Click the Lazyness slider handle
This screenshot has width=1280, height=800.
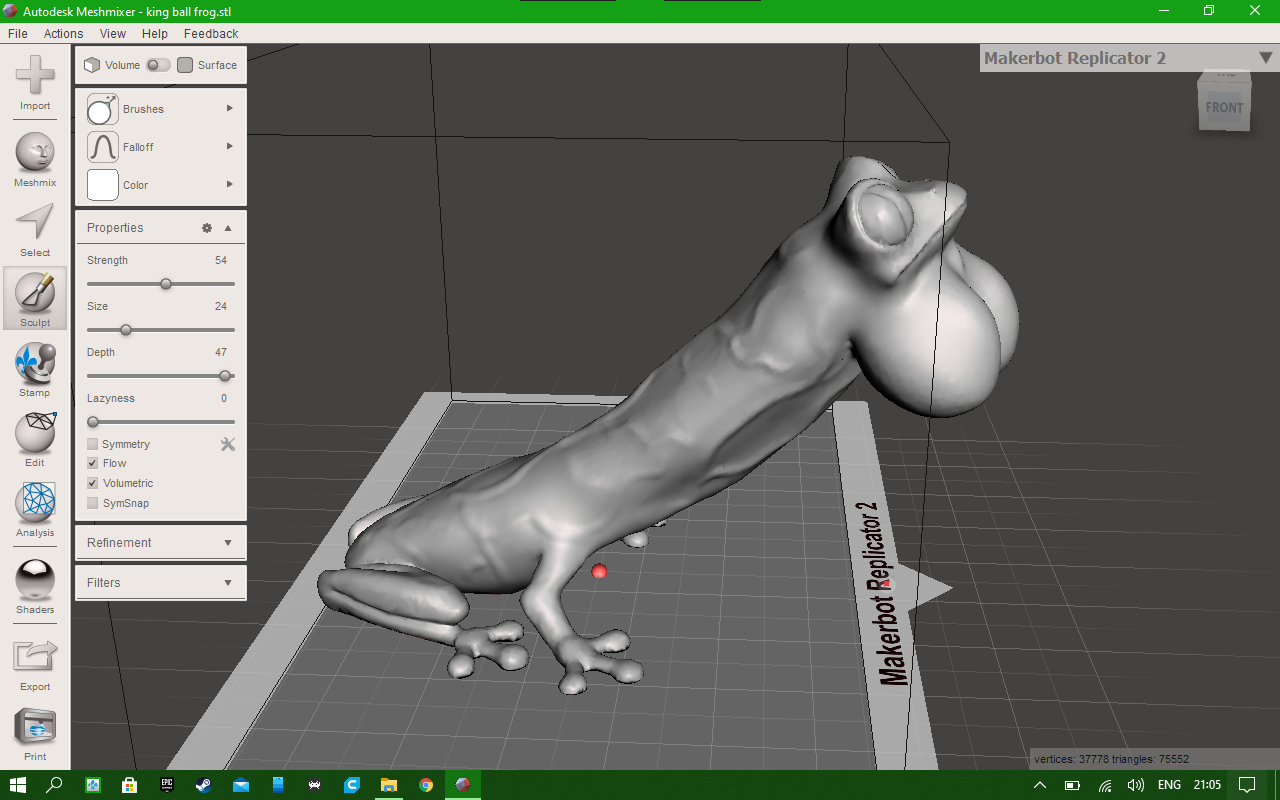click(93, 422)
